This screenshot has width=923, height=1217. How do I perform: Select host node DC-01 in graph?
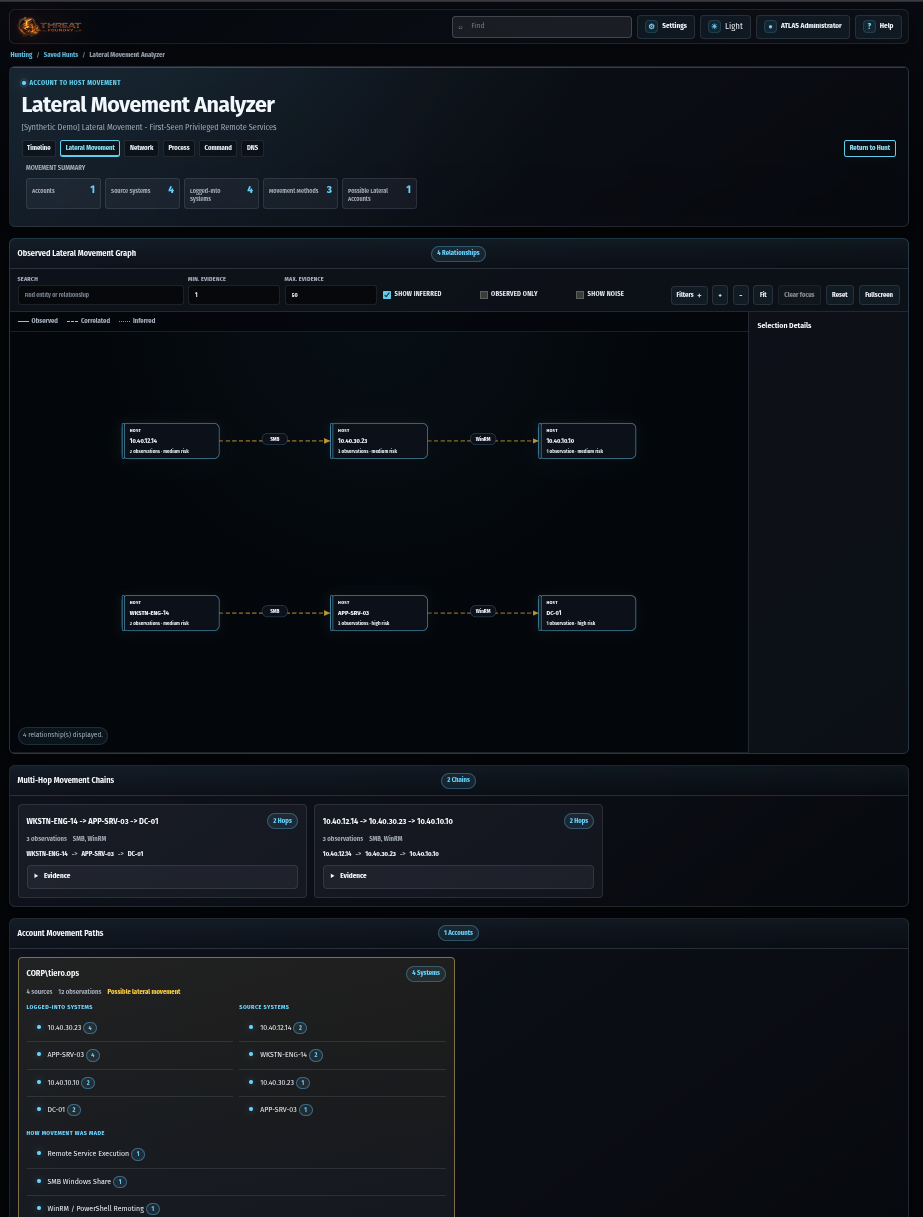pyautogui.click(x=587, y=613)
